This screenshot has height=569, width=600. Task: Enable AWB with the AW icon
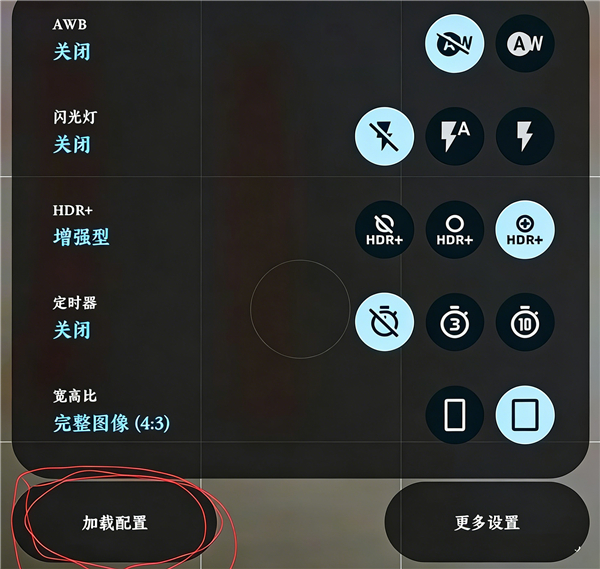click(525, 44)
